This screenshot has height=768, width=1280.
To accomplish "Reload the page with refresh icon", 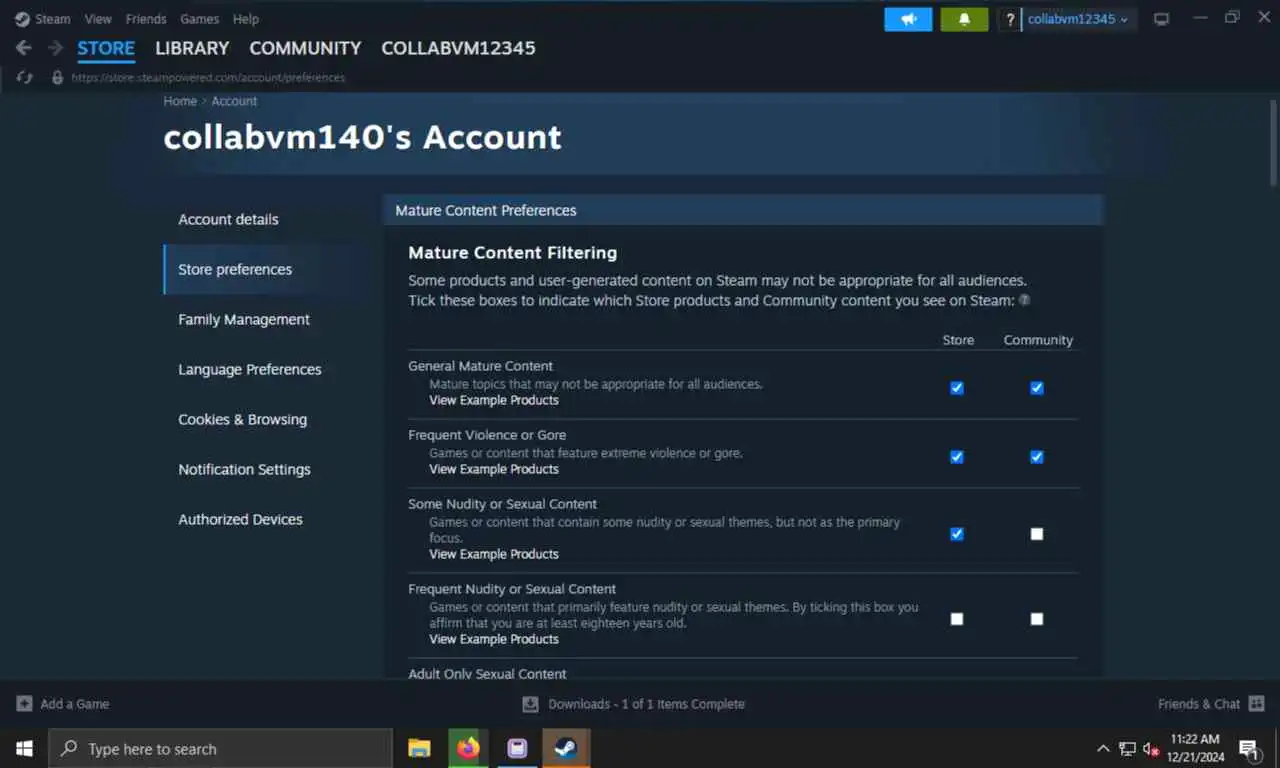I will pyautogui.click(x=25, y=77).
